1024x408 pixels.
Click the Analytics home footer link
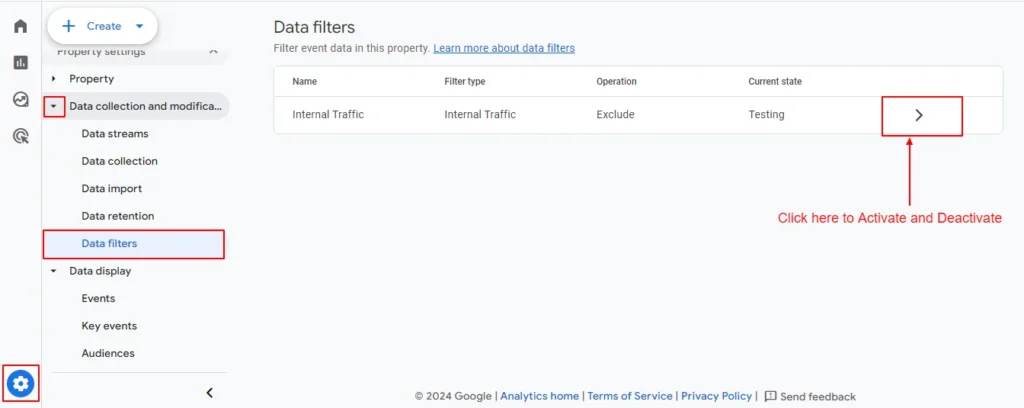pos(539,396)
